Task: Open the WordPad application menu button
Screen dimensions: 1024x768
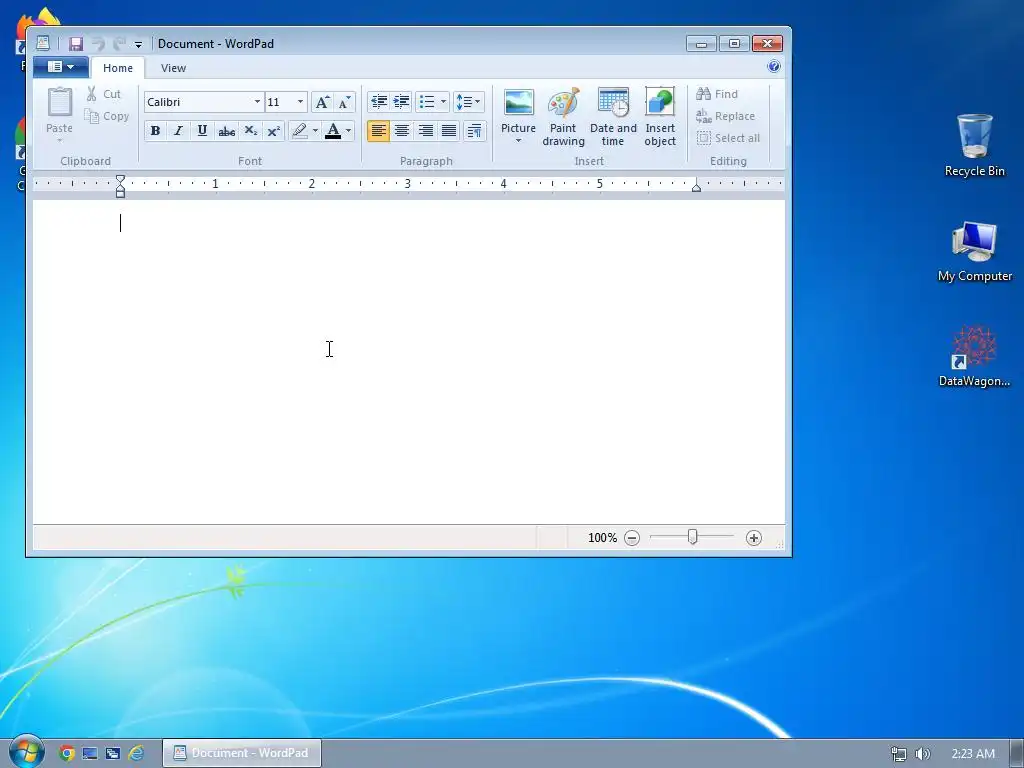Action: point(61,67)
